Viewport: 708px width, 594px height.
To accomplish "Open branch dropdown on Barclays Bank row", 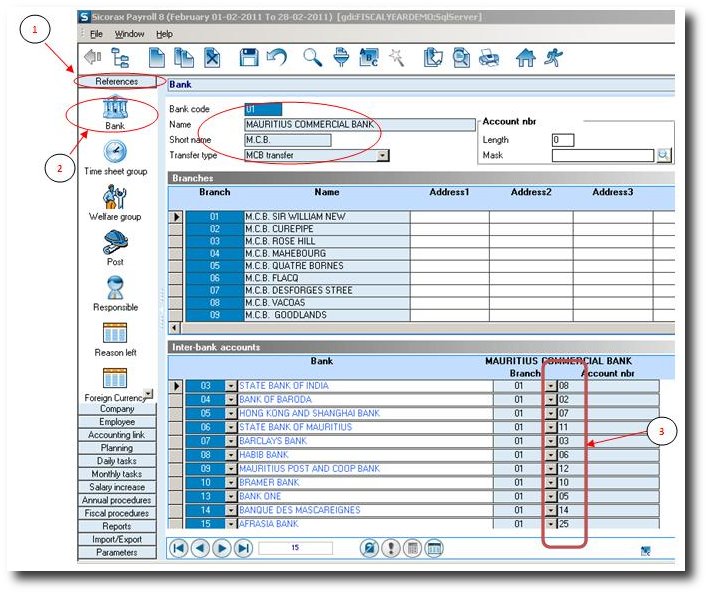I will tap(549, 441).
